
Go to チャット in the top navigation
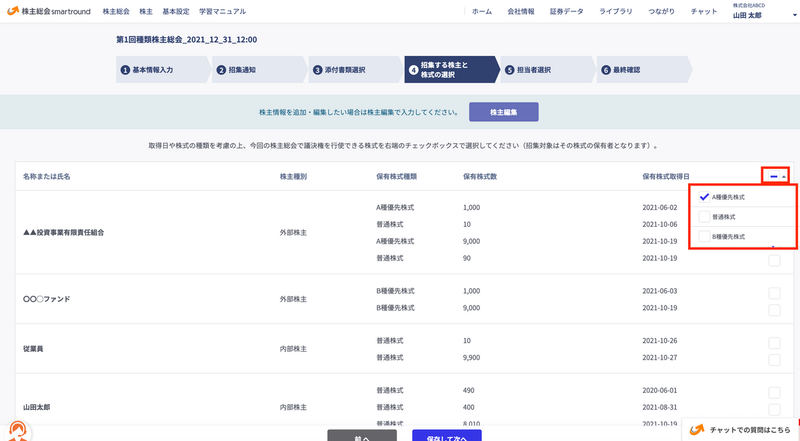704,11
